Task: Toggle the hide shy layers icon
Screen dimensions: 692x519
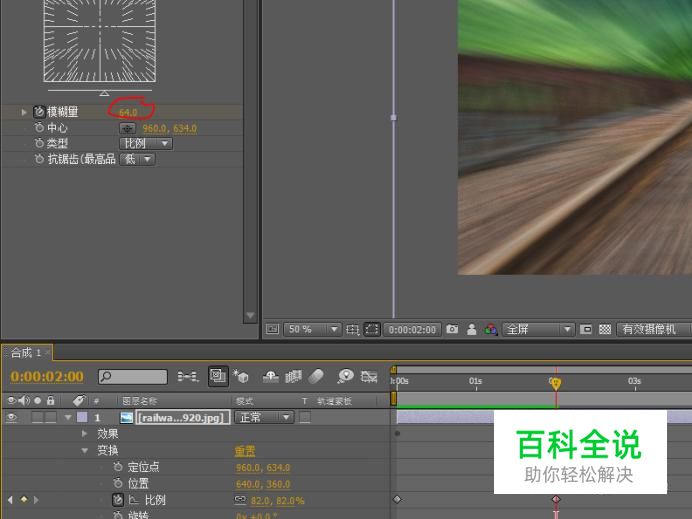Action: pos(271,376)
